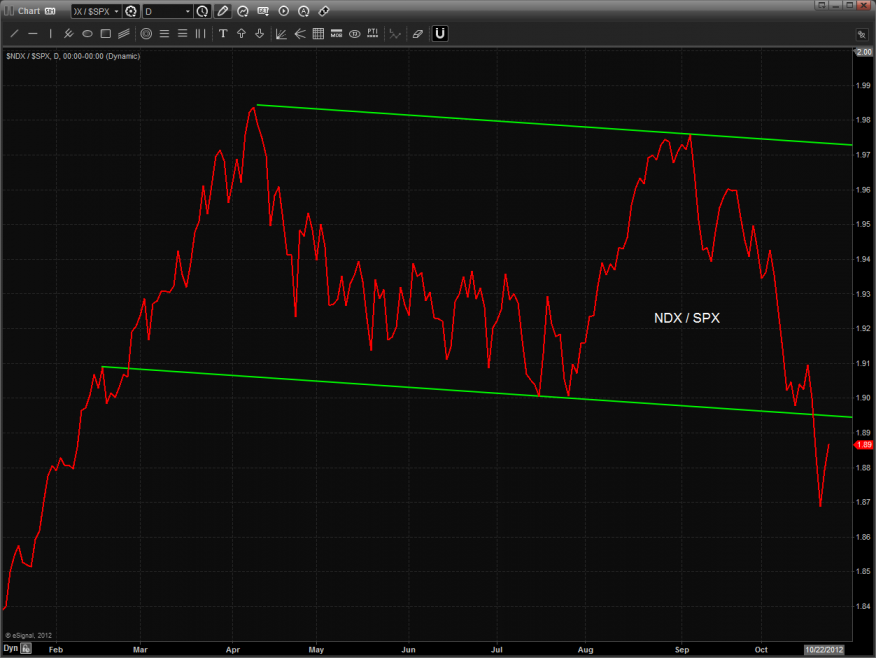Select the lower green channel line

477,392
